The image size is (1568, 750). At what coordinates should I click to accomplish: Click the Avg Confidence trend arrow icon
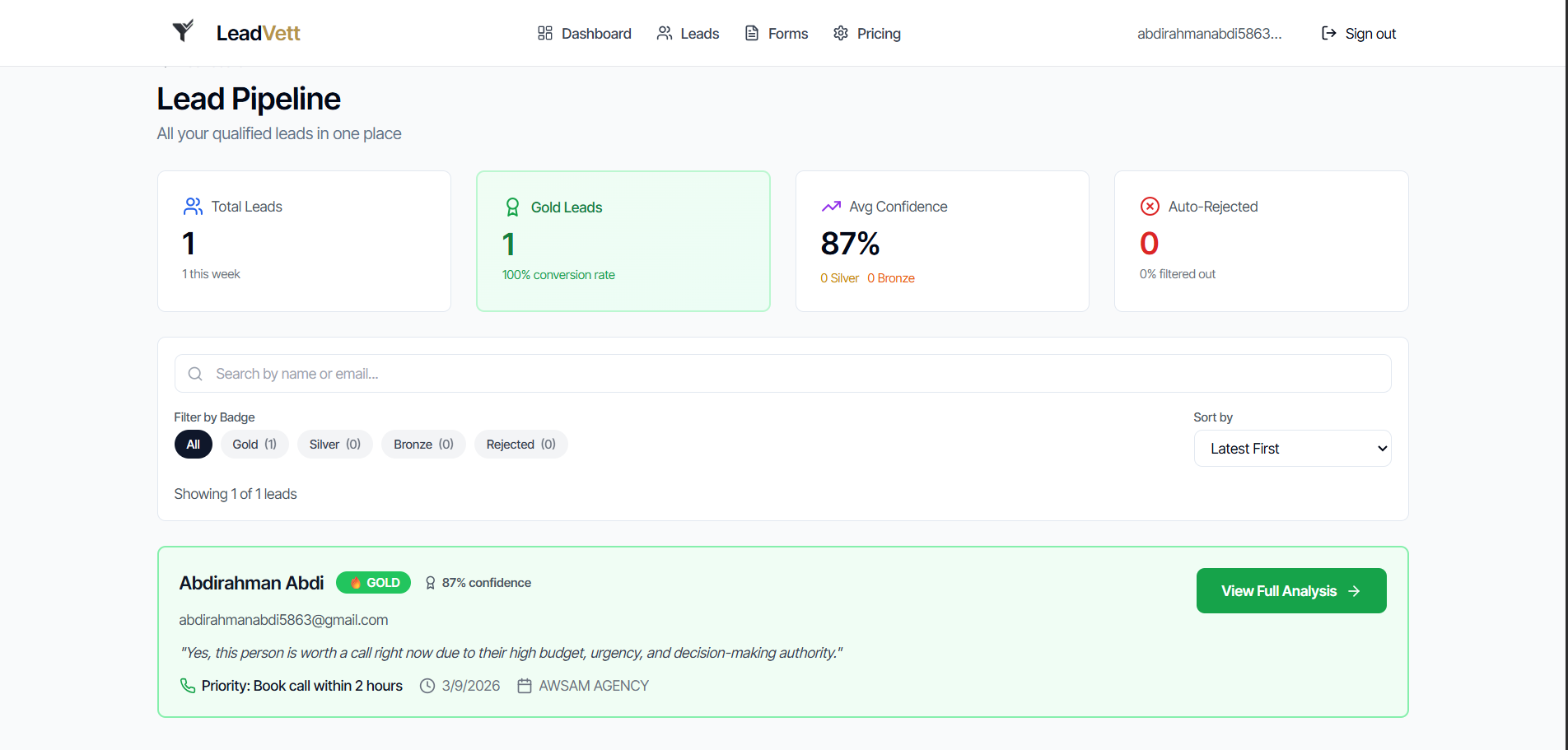click(x=830, y=206)
